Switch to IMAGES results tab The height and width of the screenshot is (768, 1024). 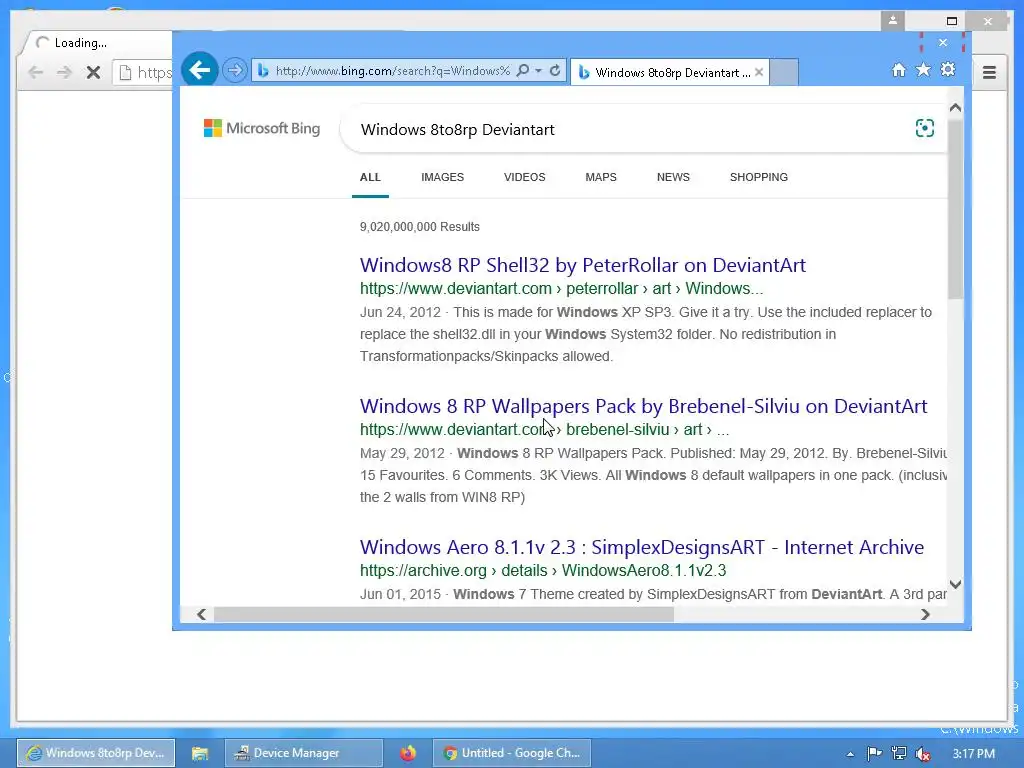pyautogui.click(x=442, y=177)
